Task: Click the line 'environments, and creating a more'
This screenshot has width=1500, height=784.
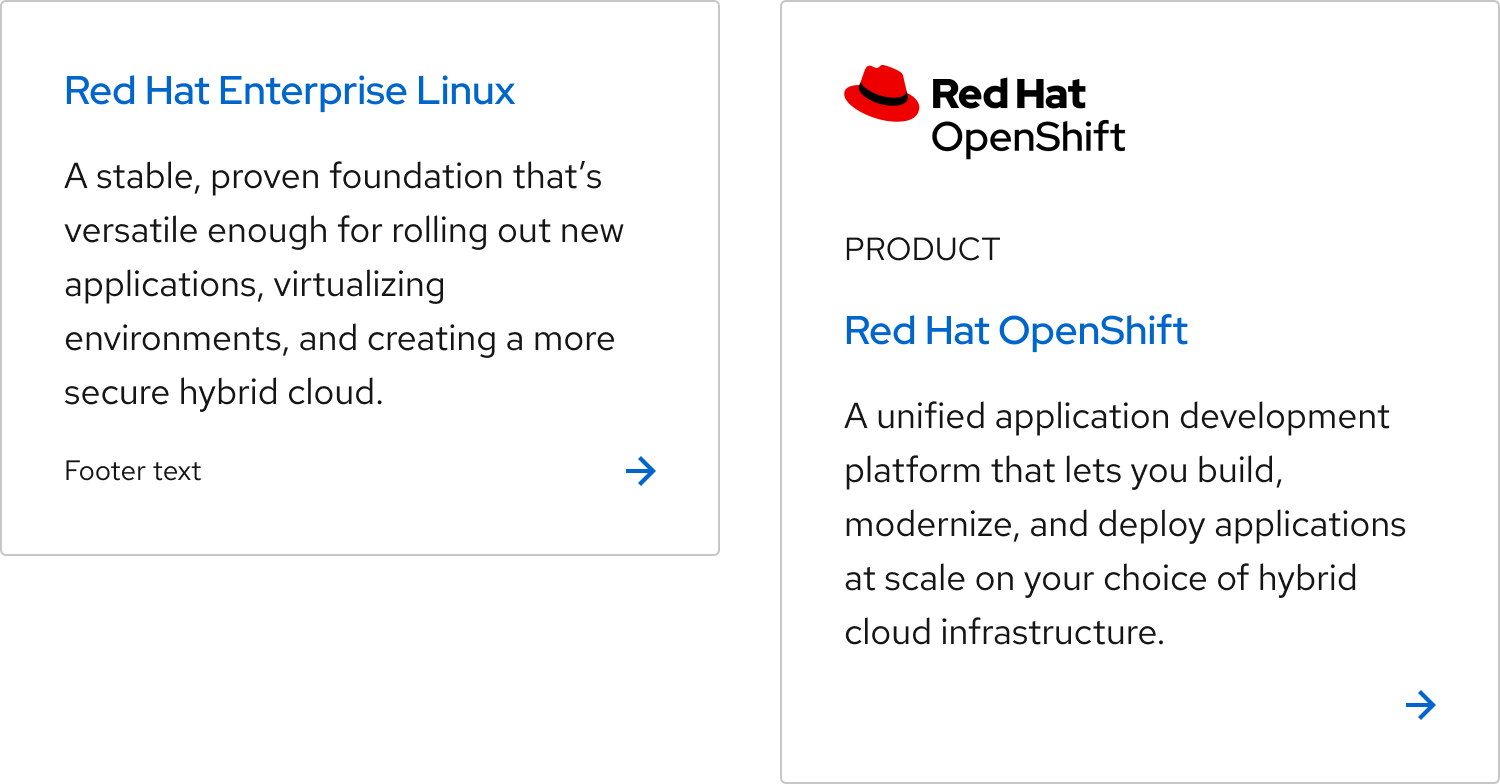Action: click(x=339, y=339)
